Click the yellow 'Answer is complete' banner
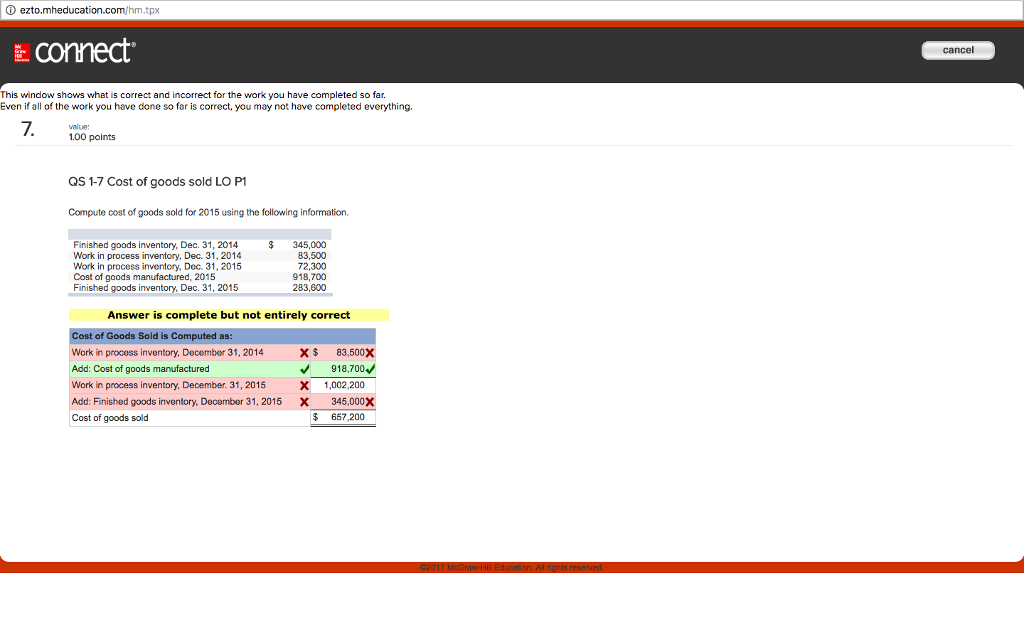The image size is (1024, 640). [228, 314]
